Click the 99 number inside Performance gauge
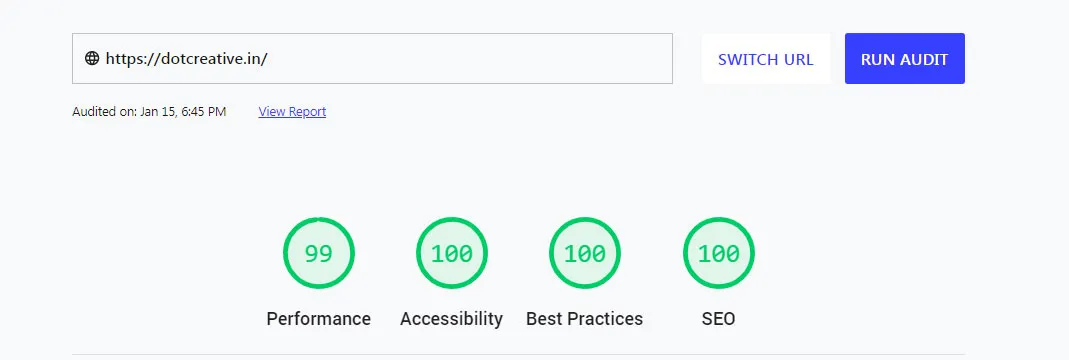This screenshot has height=360, width=1069. (x=318, y=254)
